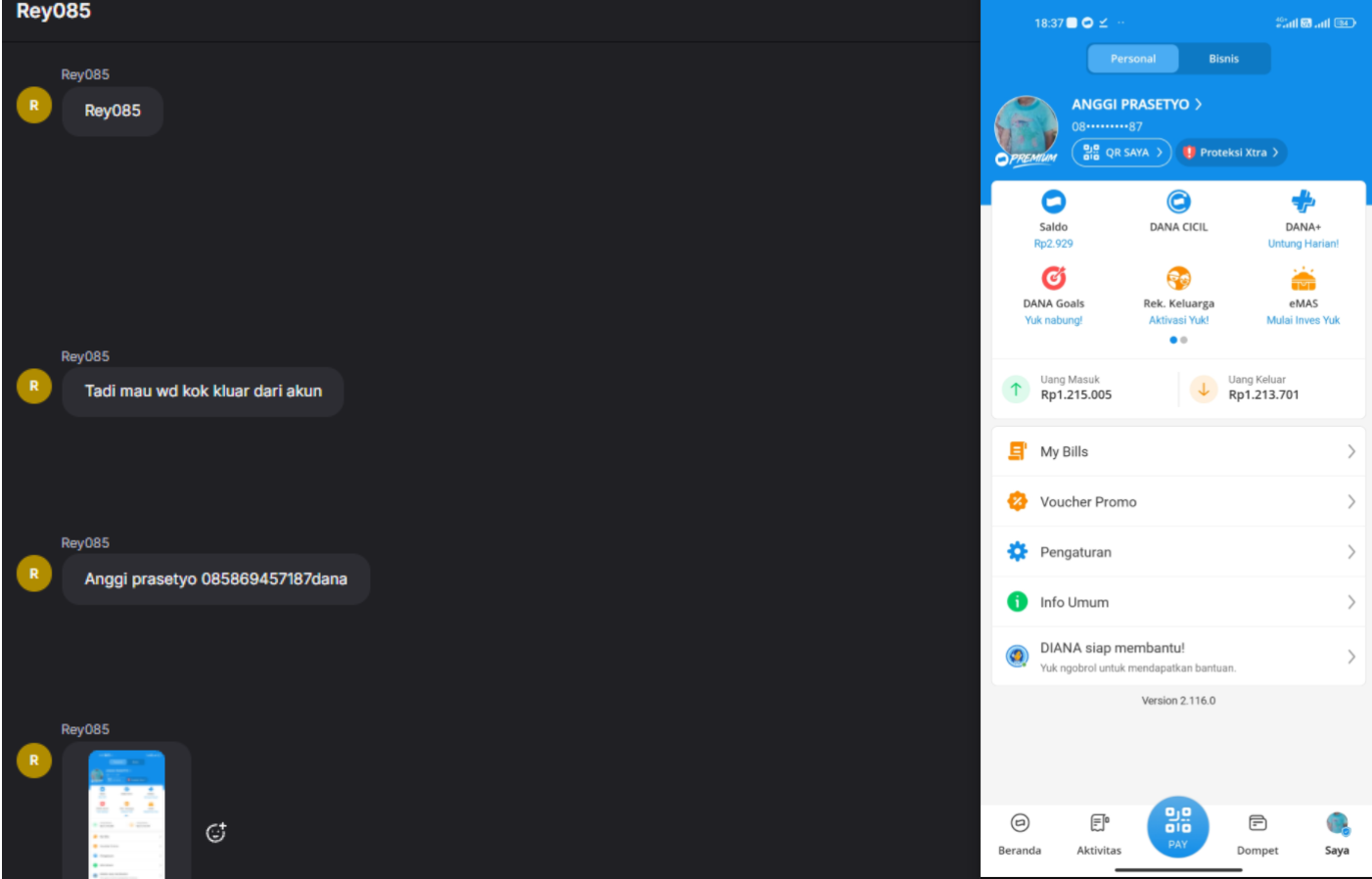1372x879 pixels.
Task: Click the battery indicator in phone status bar
Action: point(1346,23)
